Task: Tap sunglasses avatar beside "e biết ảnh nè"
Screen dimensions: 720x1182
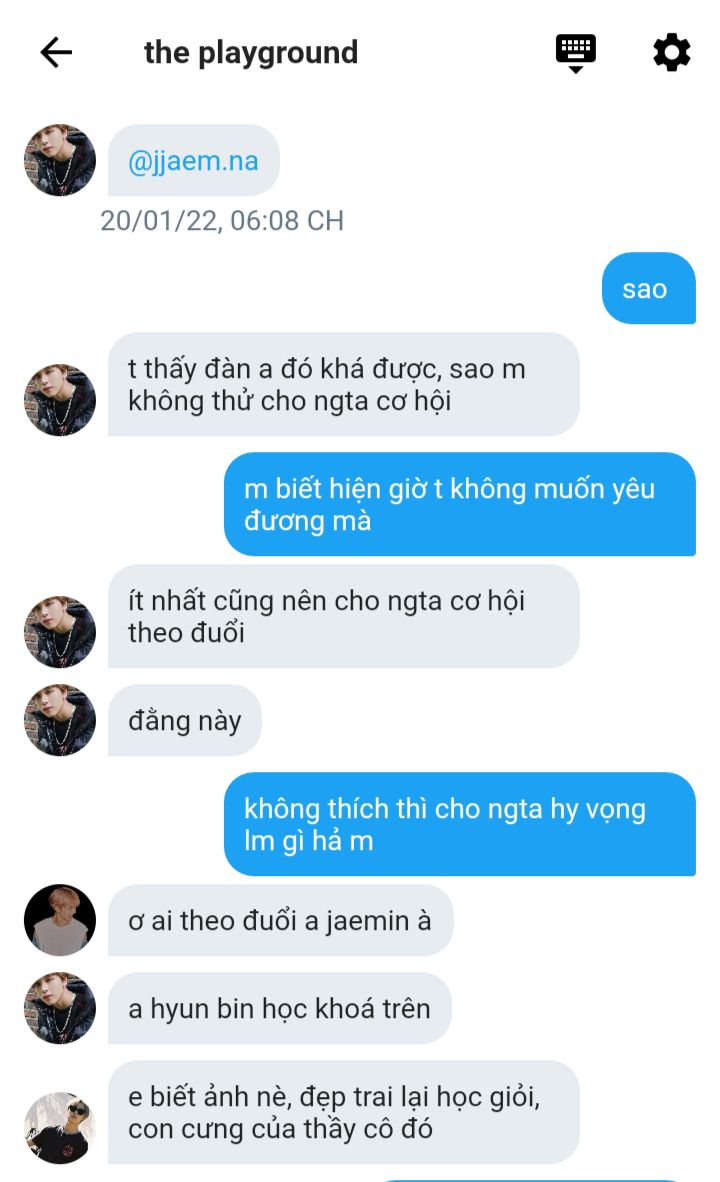Action: pos(60,1128)
